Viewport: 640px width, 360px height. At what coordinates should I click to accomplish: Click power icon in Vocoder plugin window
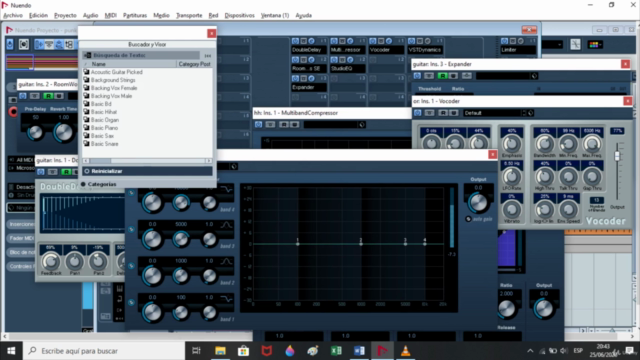click(x=418, y=113)
